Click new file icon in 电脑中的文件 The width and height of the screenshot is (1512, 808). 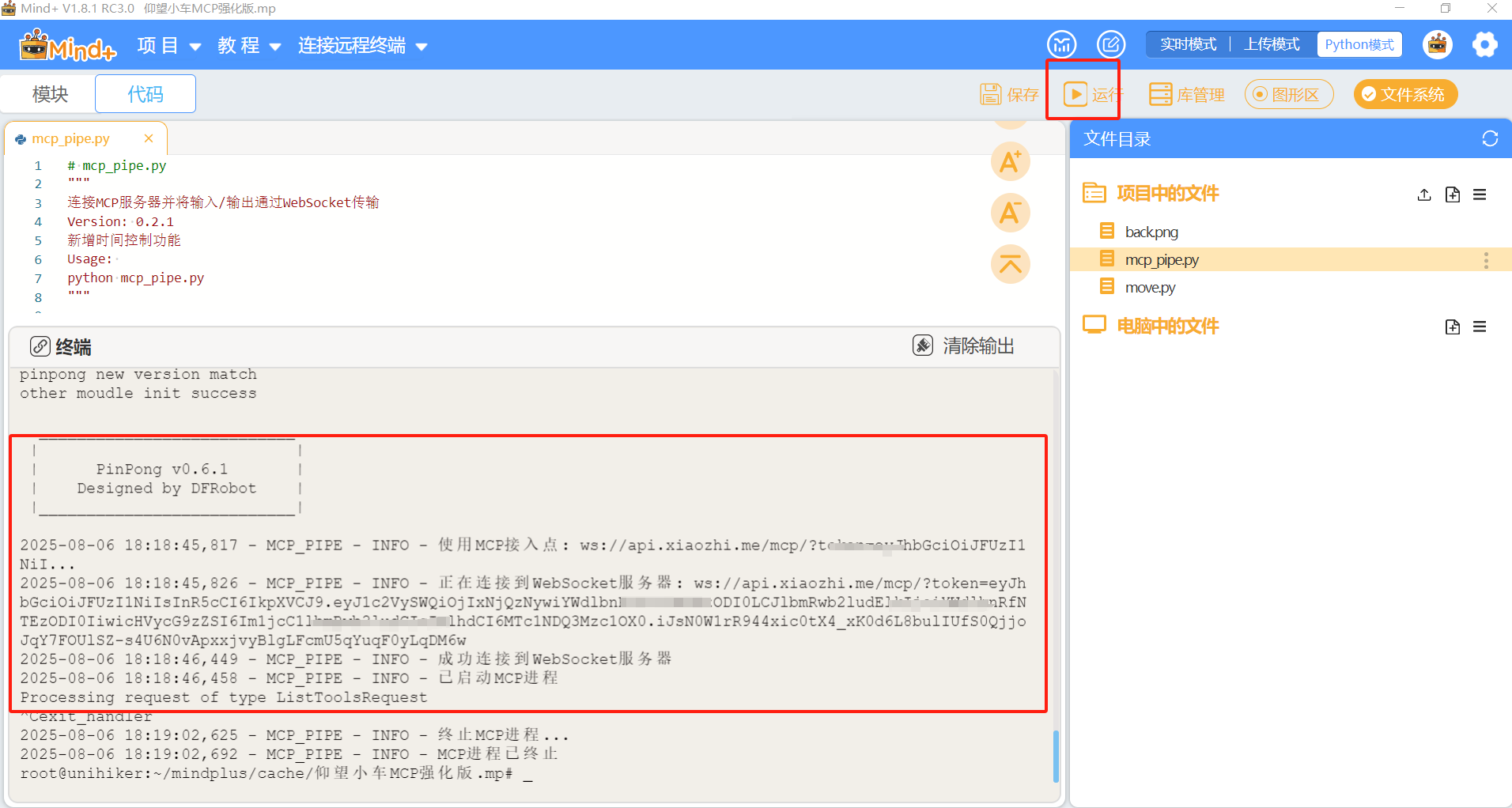click(1453, 327)
